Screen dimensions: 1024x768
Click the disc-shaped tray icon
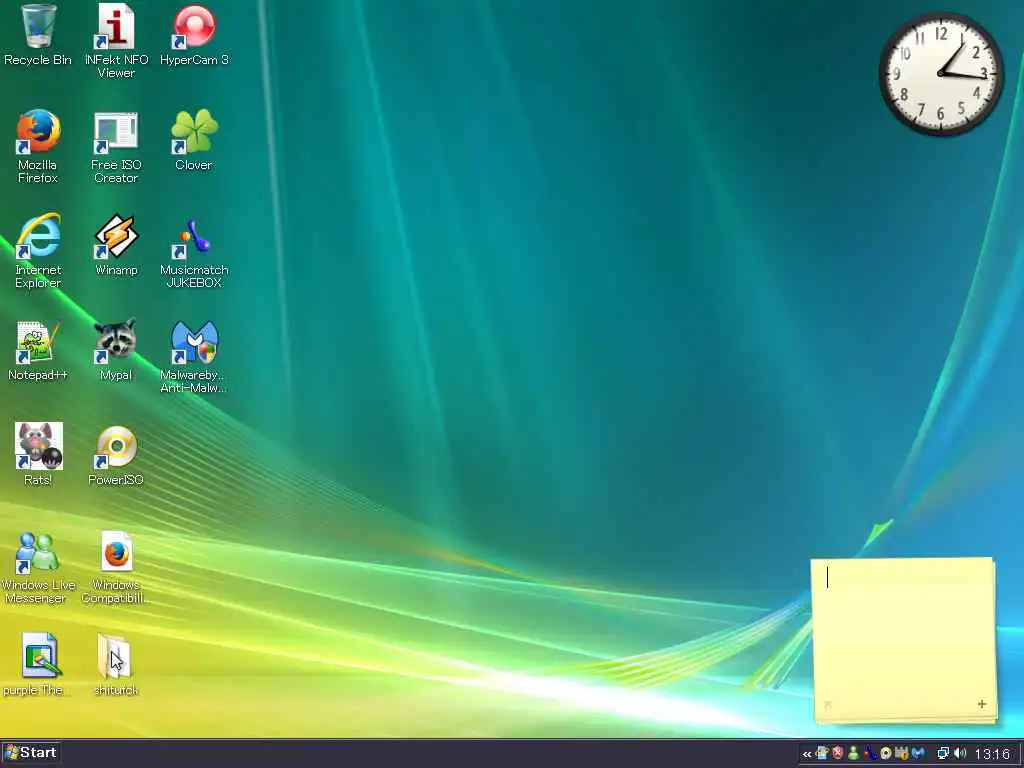tap(886, 753)
